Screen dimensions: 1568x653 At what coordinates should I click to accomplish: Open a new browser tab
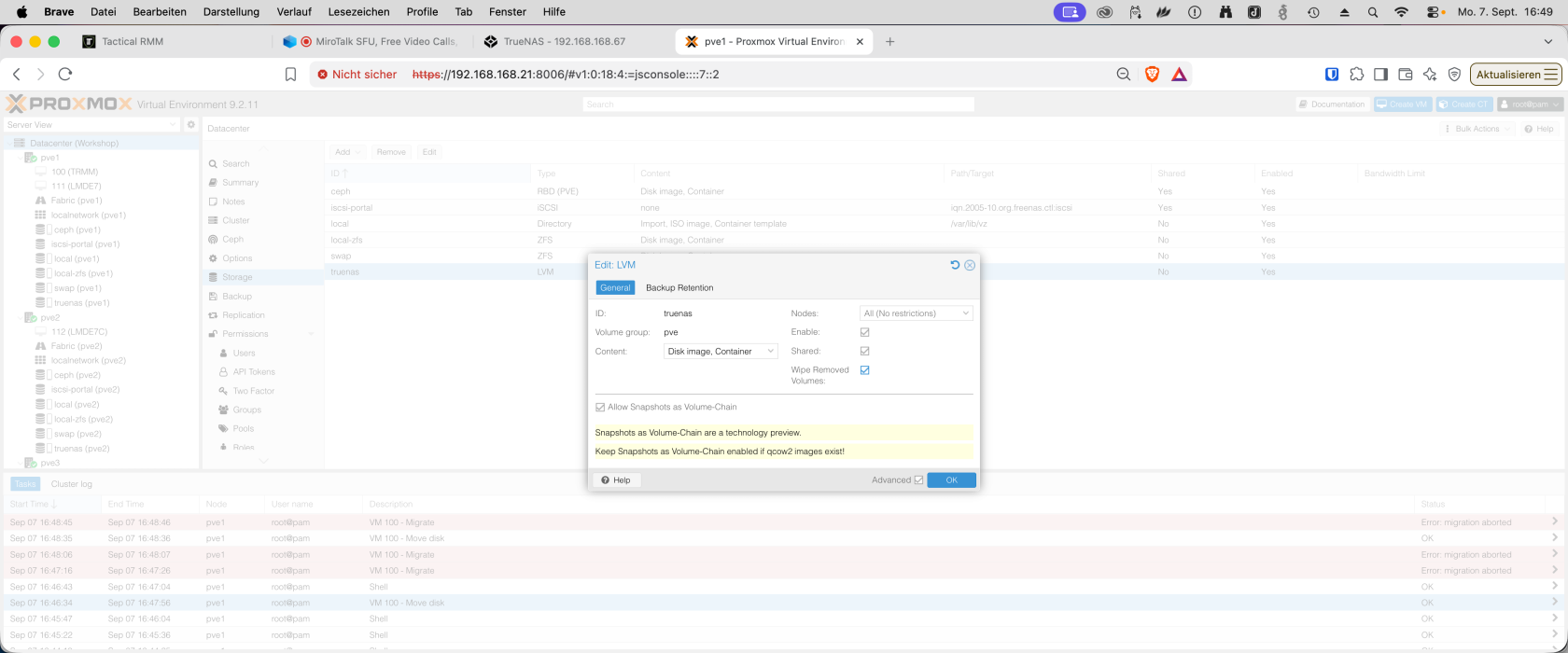(x=890, y=41)
